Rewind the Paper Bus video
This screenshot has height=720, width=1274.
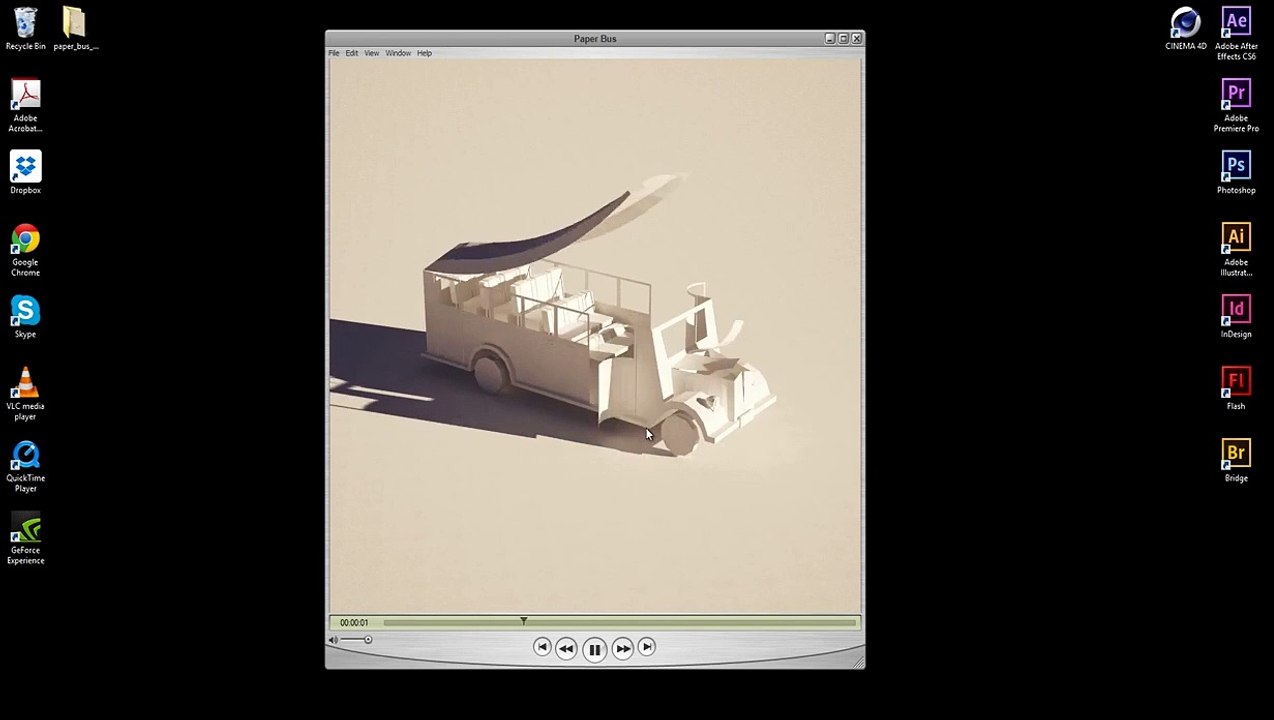tap(566, 648)
